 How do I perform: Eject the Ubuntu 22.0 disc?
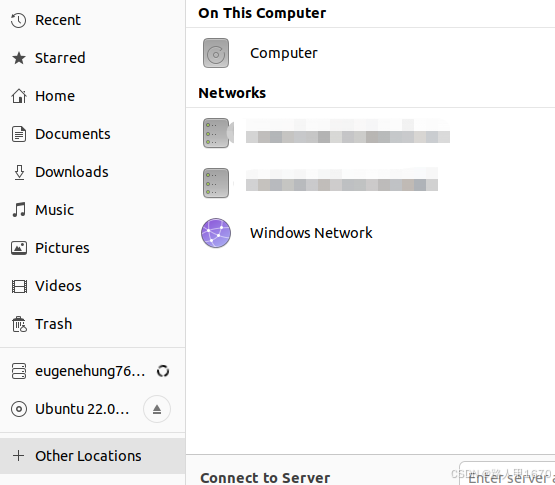pyautogui.click(x=157, y=409)
